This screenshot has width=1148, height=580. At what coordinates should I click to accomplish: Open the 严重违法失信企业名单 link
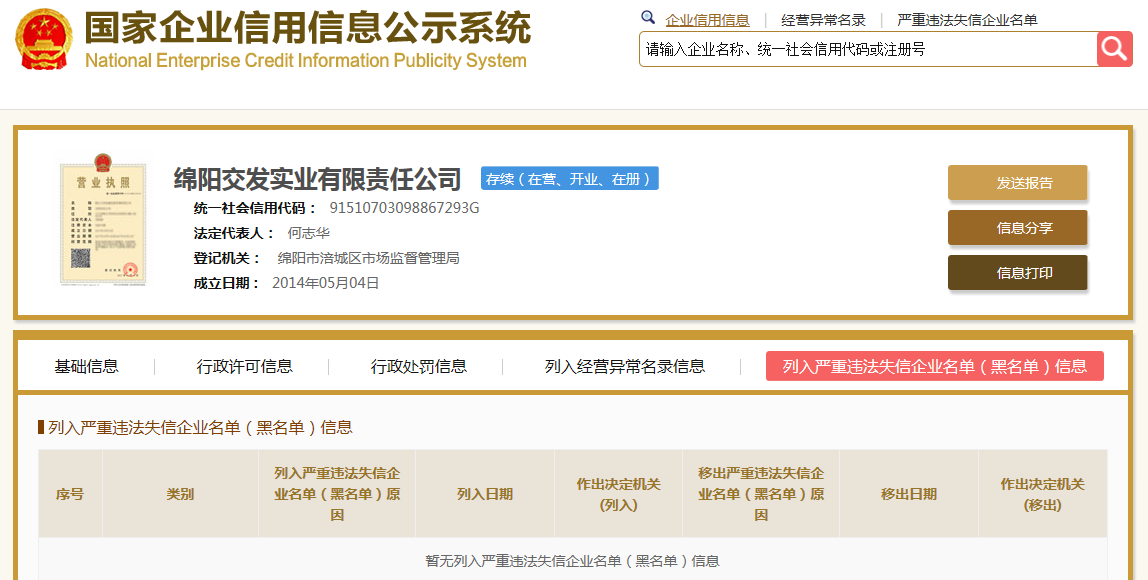[967, 21]
